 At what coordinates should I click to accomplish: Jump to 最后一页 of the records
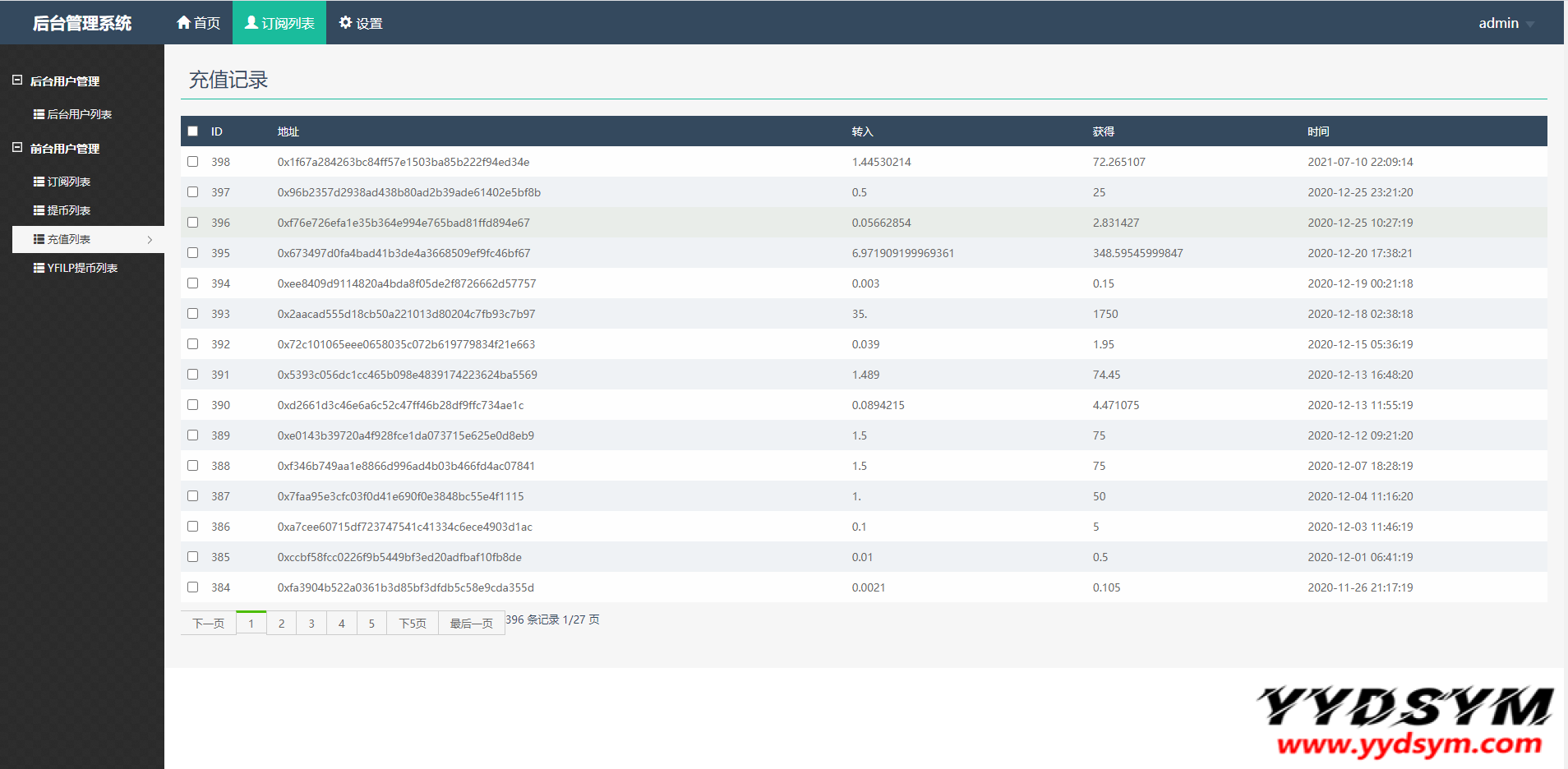tap(471, 624)
